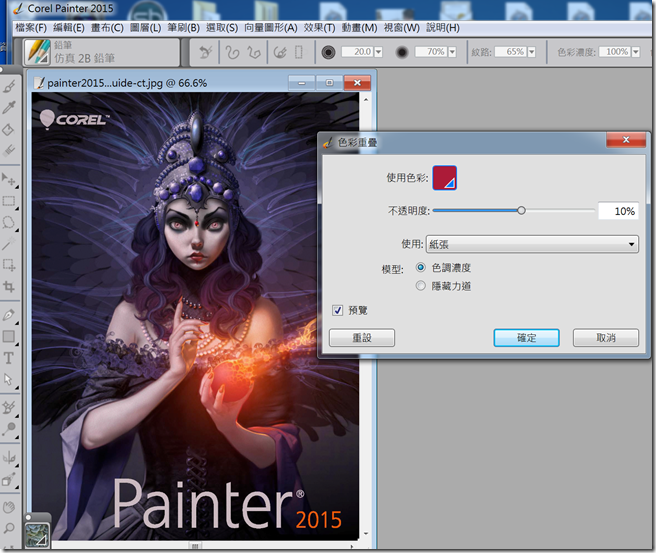Image resolution: width=656 pixels, height=553 pixels.
Task: Open the pencil brush selector icon
Action: click(x=37, y=52)
